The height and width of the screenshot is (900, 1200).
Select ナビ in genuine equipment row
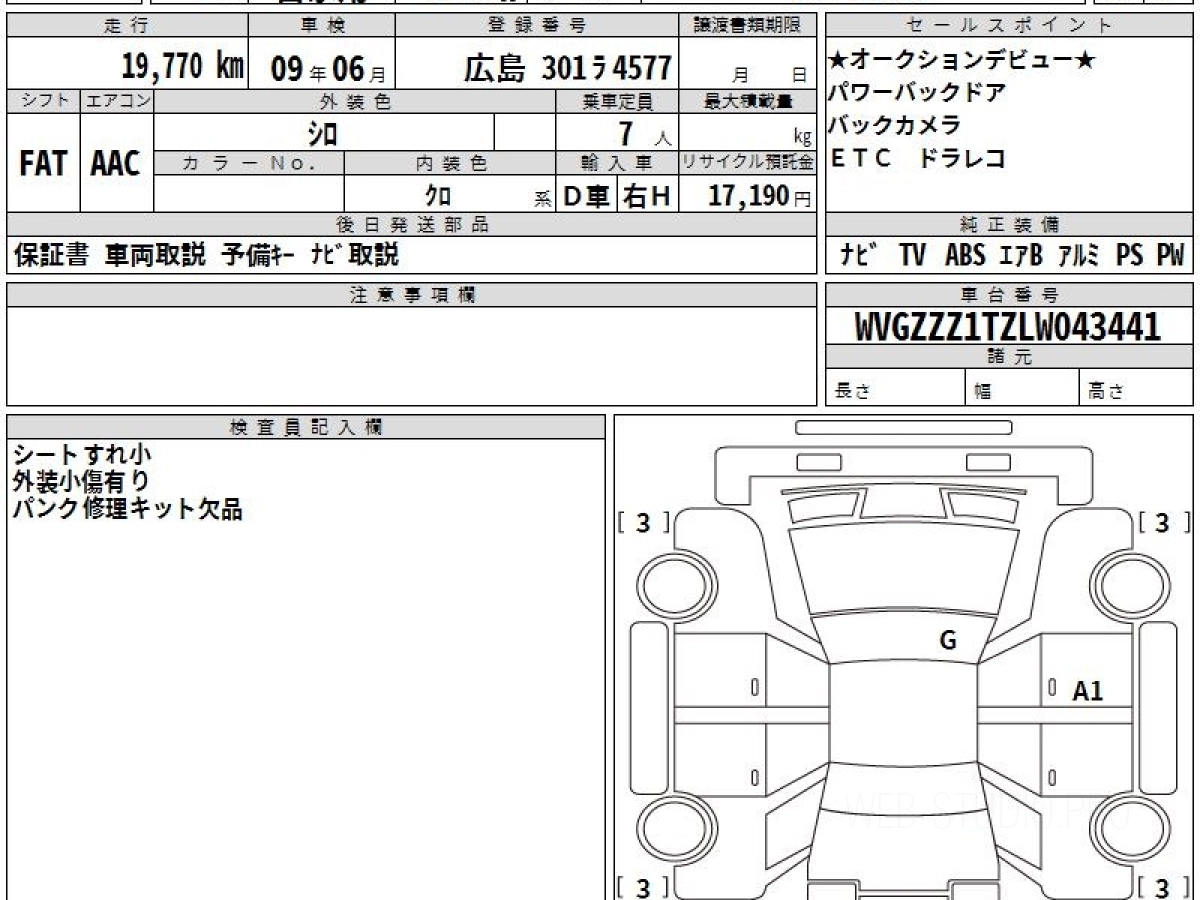coord(858,255)
